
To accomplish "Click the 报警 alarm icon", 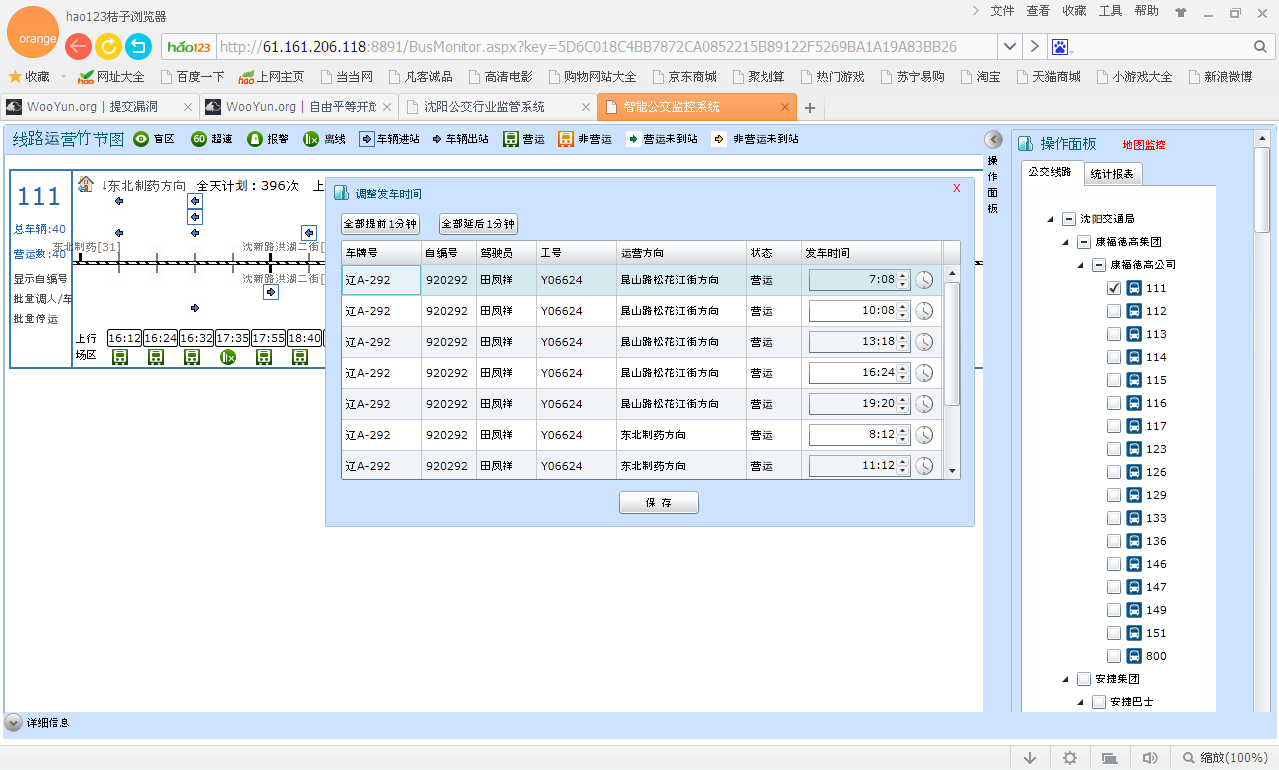I will pos(255,139).
